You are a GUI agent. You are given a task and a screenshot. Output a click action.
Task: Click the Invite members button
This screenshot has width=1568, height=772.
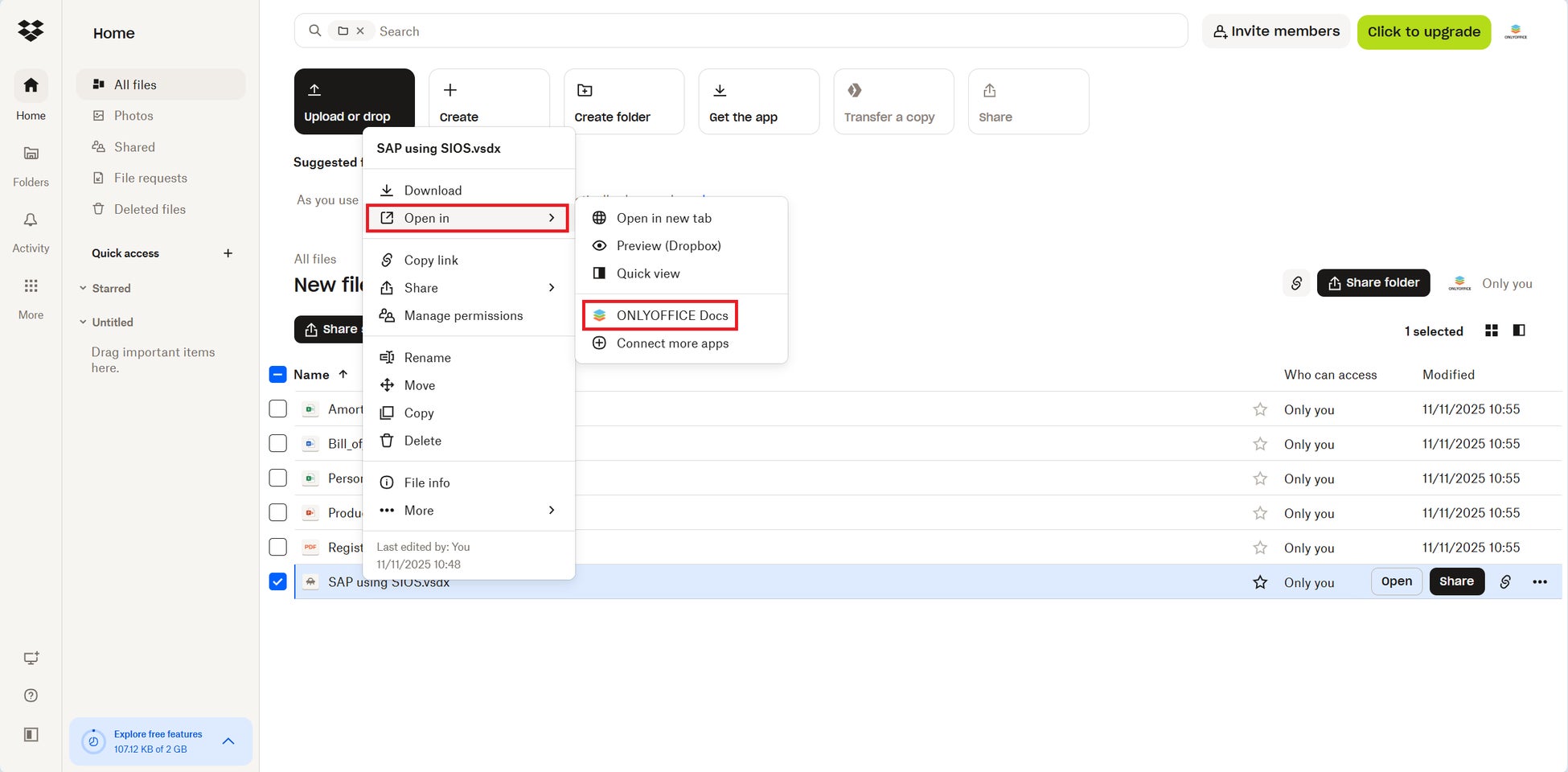[x=1276, y=31]
